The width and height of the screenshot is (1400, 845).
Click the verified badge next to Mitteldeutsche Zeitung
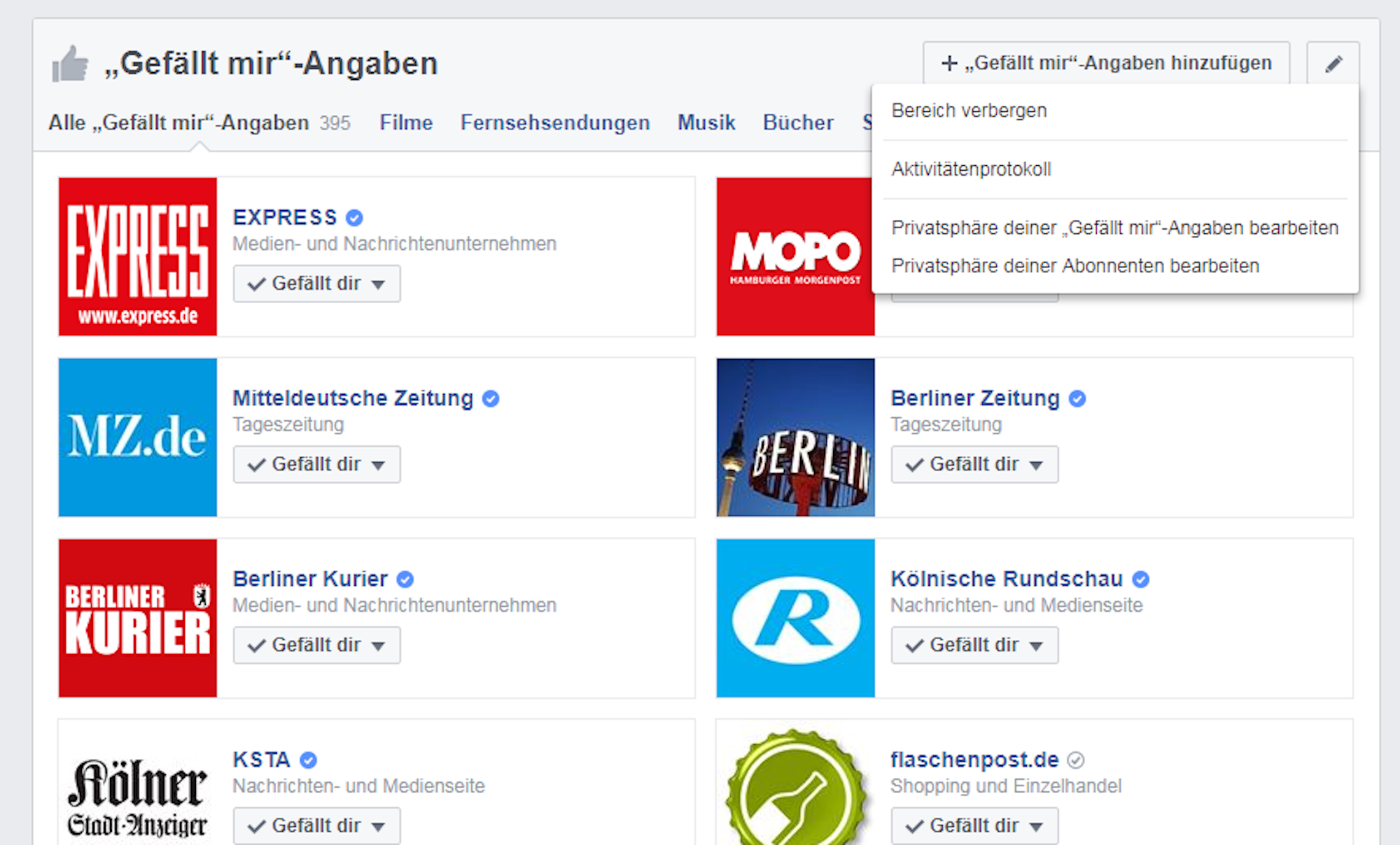(491, 398)
